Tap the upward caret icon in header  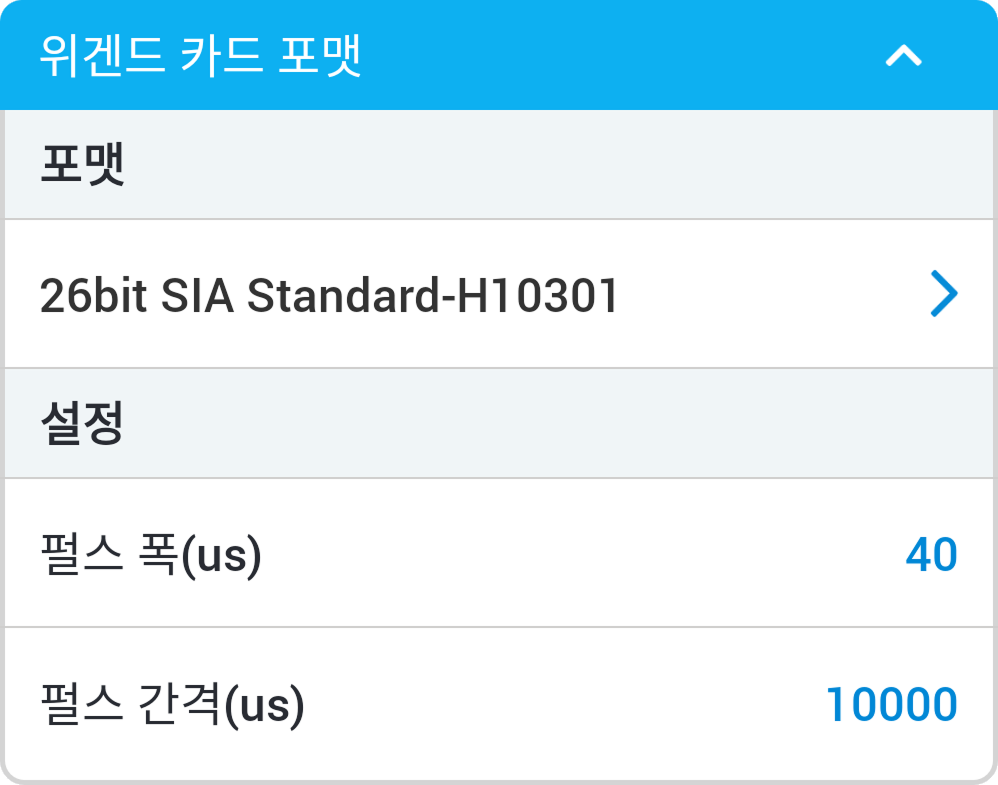coord(903,56)
